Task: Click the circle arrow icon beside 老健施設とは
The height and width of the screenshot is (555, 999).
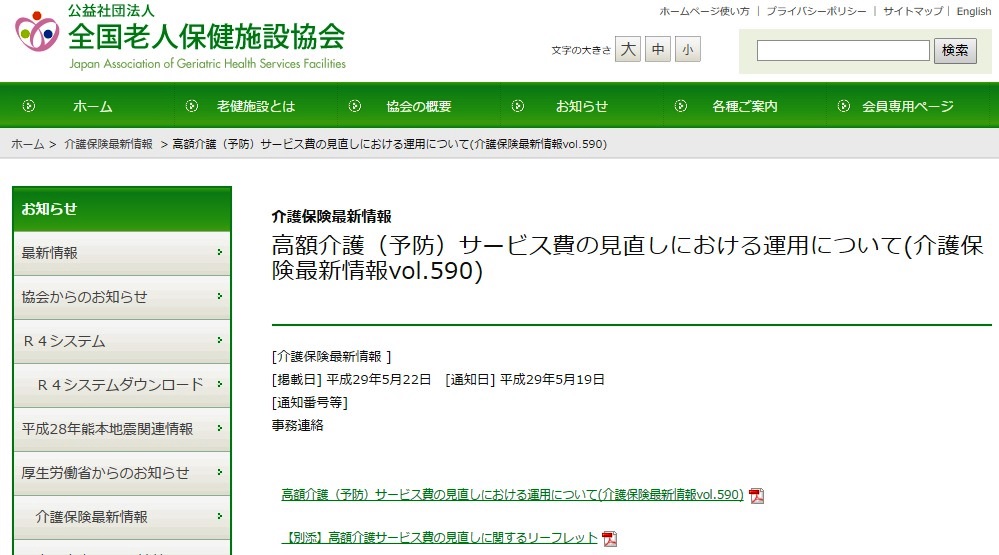Action: pos(192,106)
